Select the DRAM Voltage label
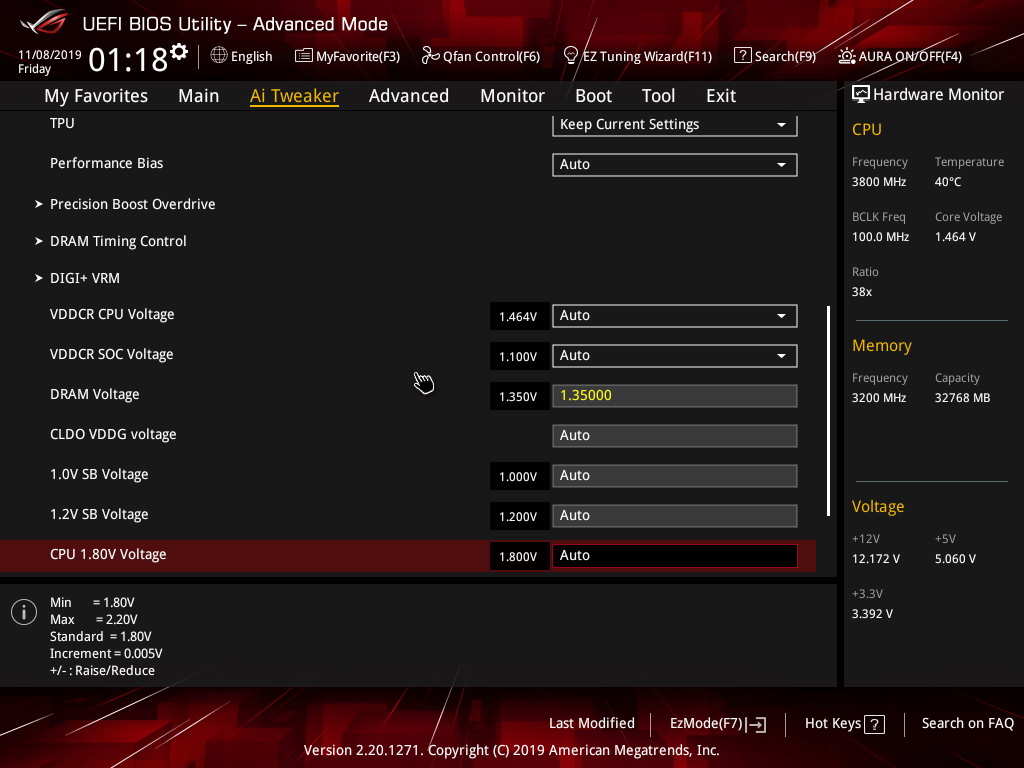The width and height of the screenshot is (1024, 768). [x=95, y=394]
